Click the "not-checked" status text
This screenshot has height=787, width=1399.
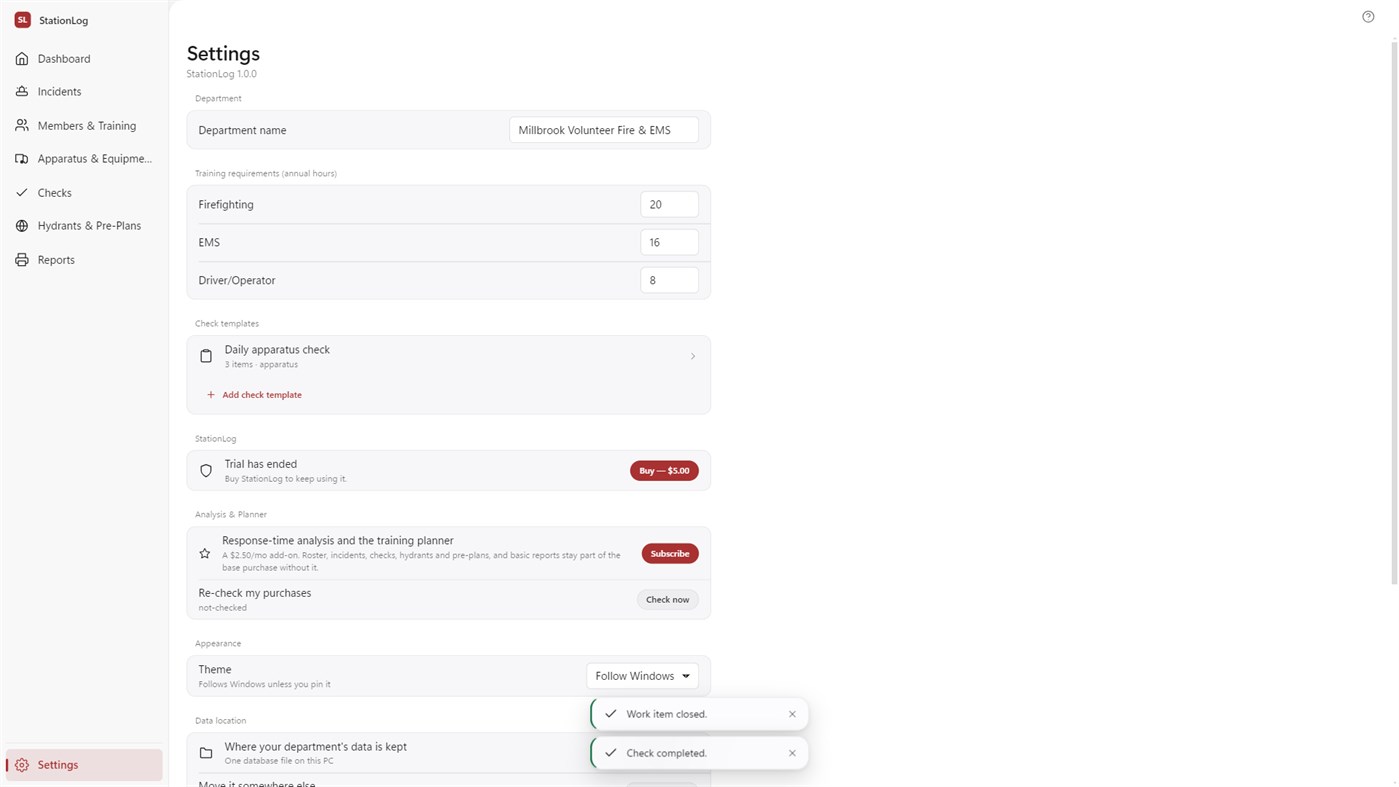pos(222,608)
